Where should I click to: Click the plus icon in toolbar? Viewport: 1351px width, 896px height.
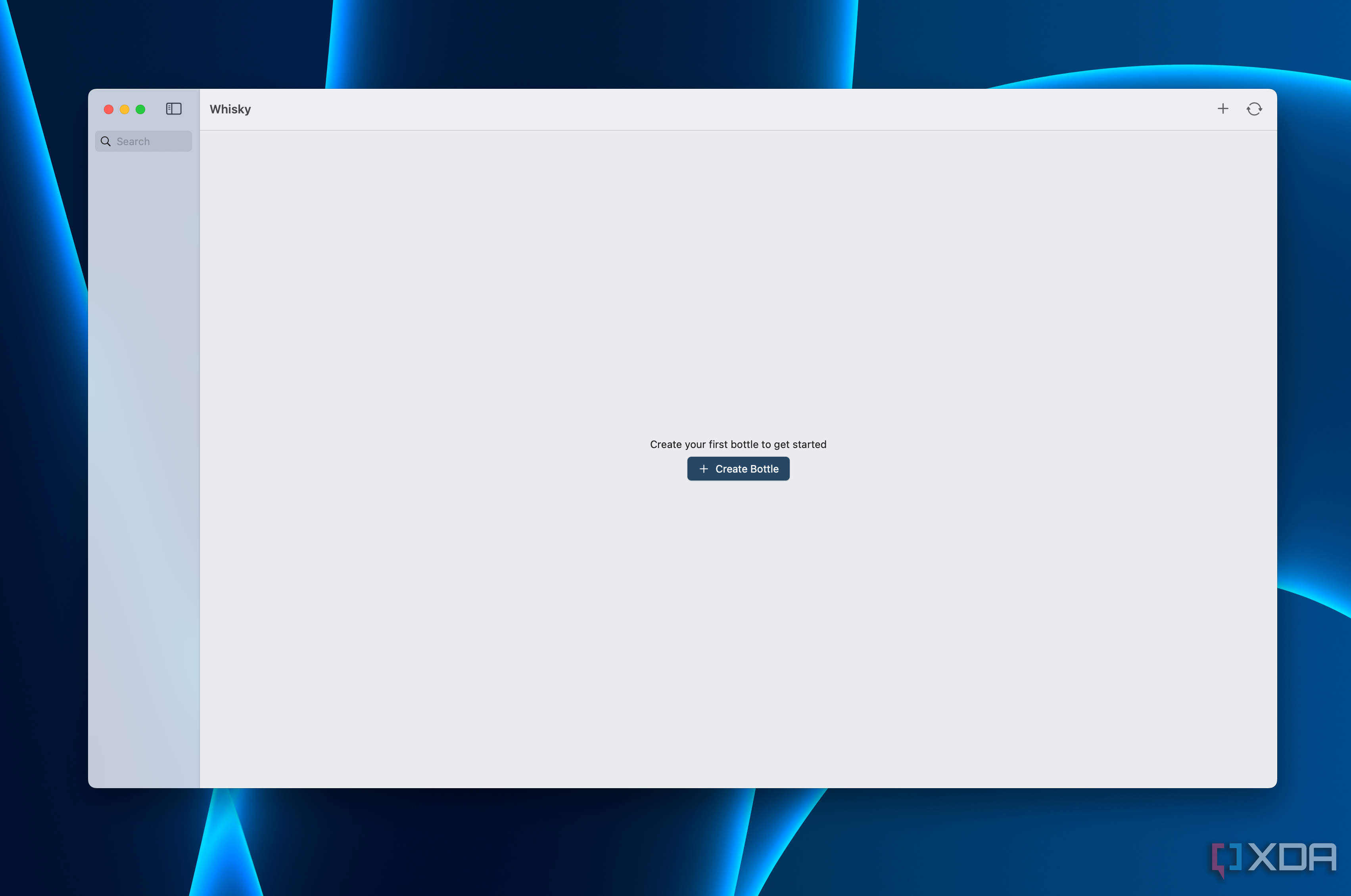[x=1223, y=109]
